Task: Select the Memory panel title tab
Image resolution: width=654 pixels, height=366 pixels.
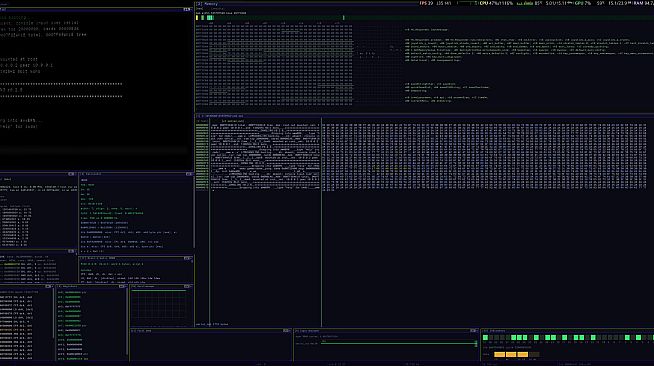Action: point(207,3)
